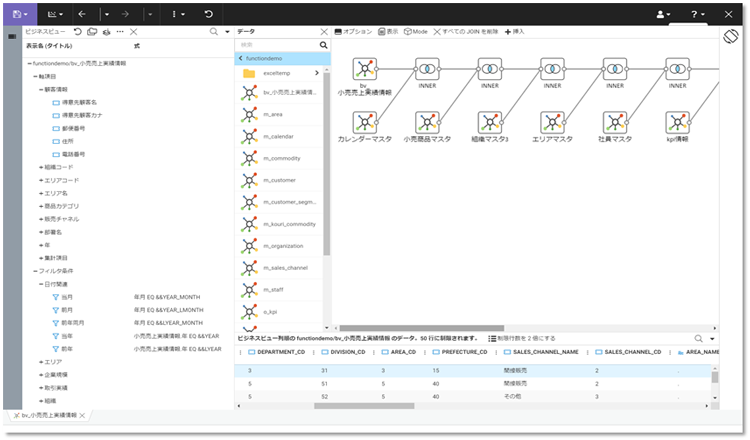Select the エリアマスタ node
Screen dimensions: 750x440
coord(552,122)
